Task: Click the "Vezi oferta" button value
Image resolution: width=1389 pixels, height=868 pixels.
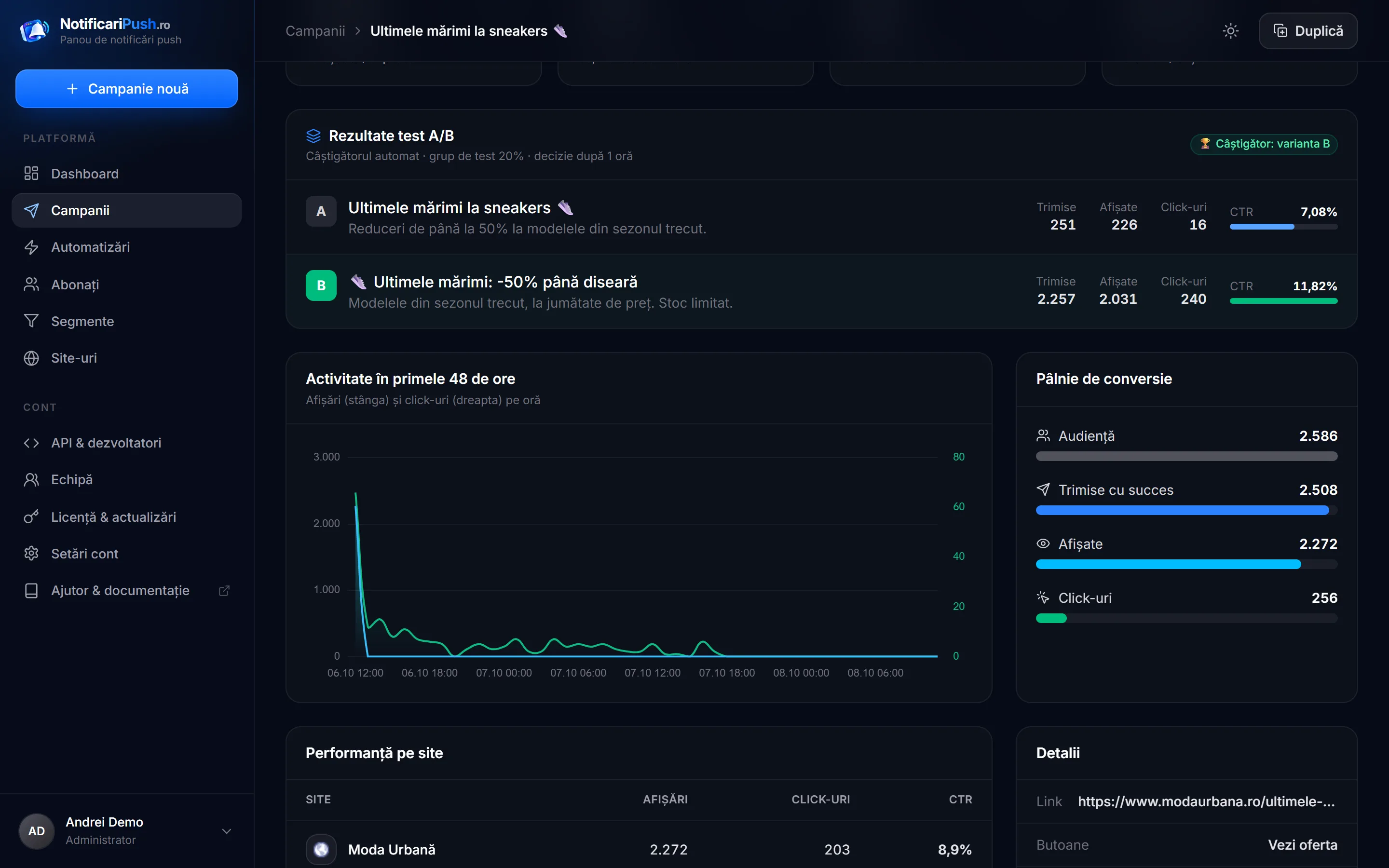Action: tap(1302, 845)
